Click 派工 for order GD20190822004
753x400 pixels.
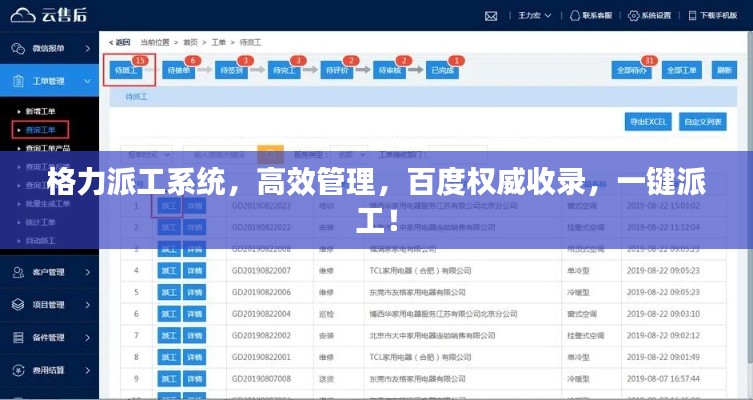click(x=169, y=314)
